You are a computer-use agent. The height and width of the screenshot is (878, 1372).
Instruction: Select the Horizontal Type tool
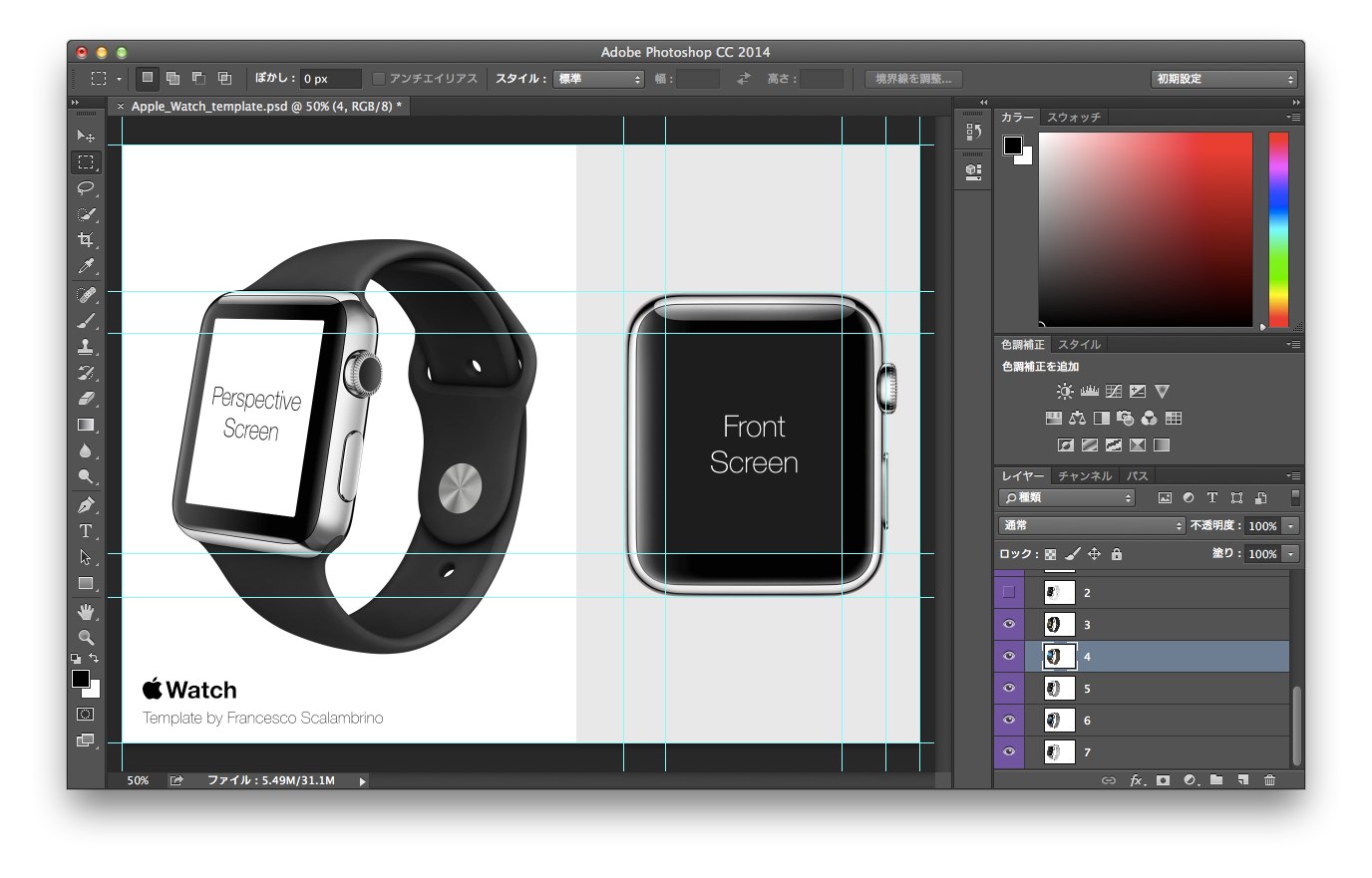click(86, 531)
